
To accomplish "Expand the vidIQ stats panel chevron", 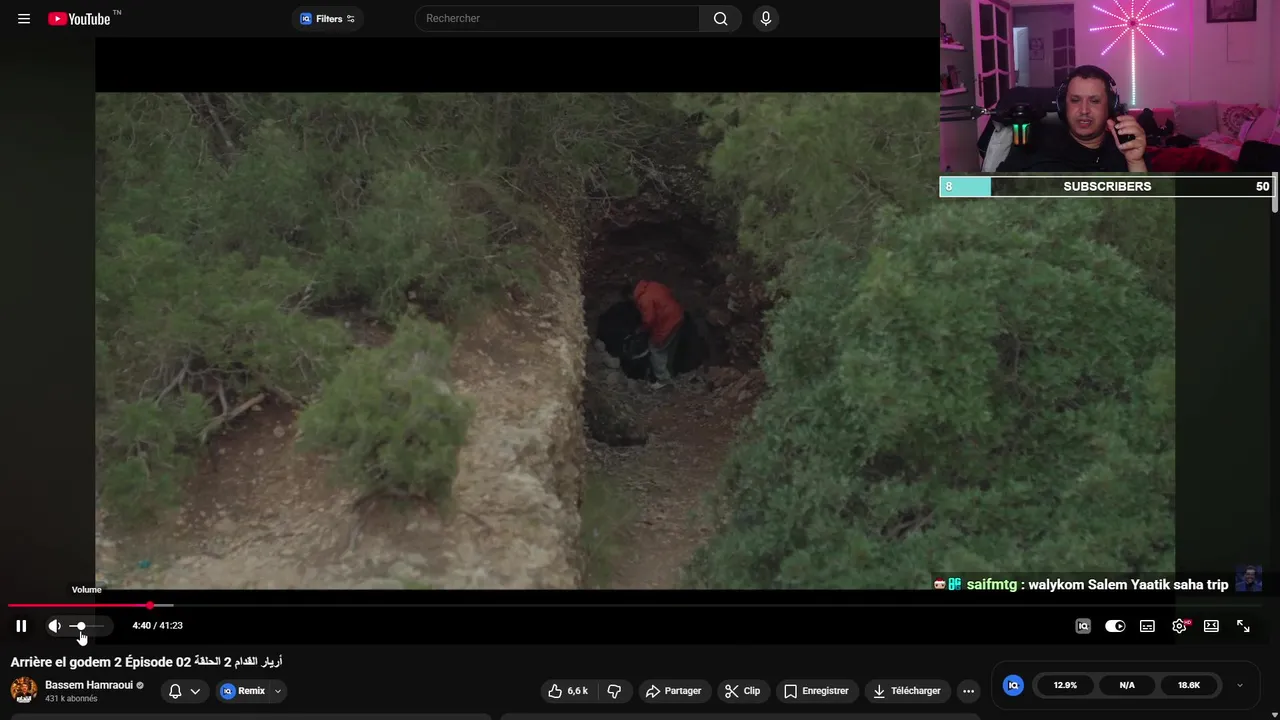I will pyautogui.click(x=1240, y=685).
